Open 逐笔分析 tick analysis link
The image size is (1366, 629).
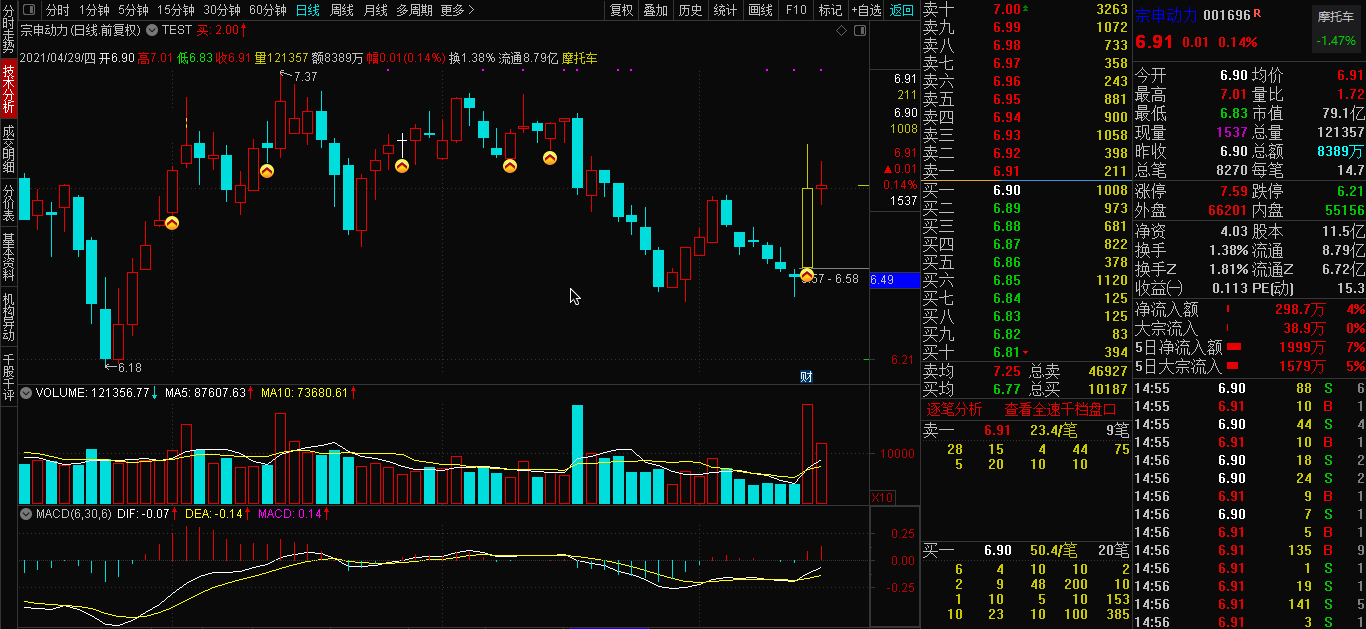click(954, 409)
